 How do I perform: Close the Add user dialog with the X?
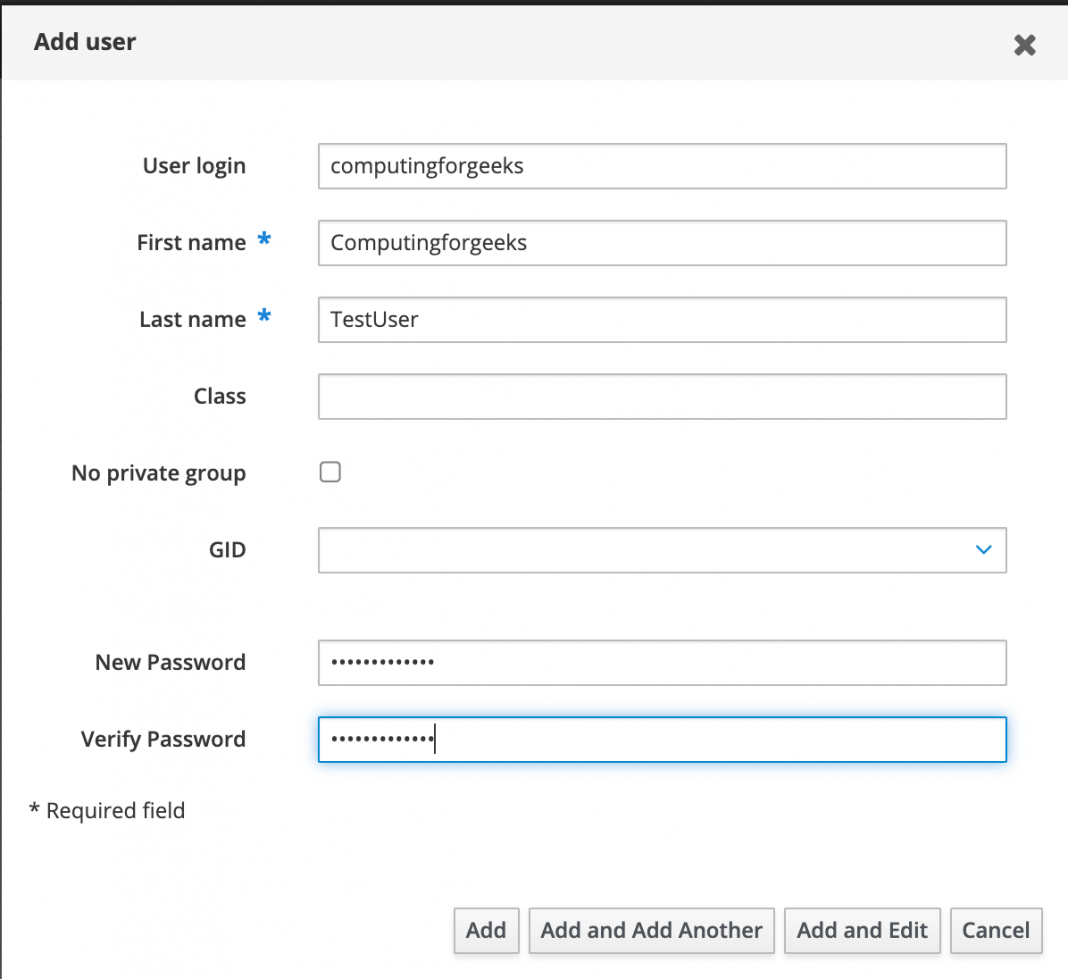click(1024, 44)
